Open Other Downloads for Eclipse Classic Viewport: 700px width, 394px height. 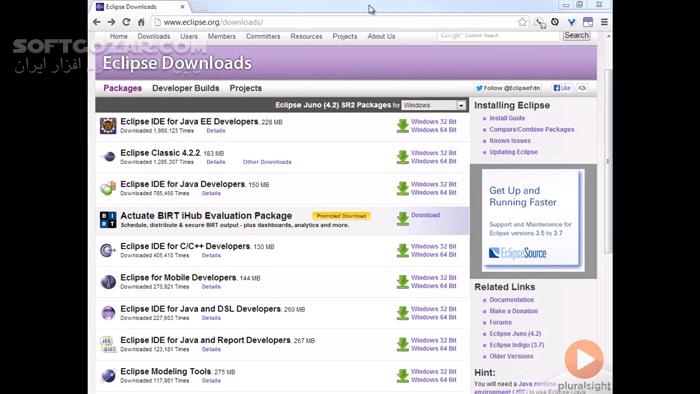tap(267, 162)
